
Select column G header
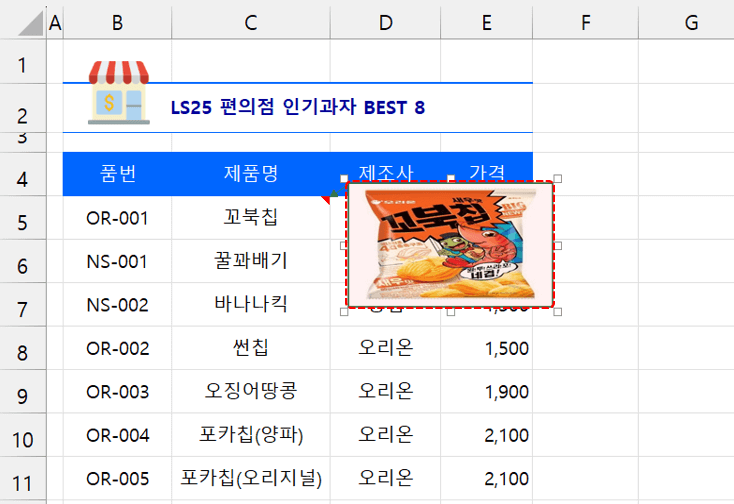click(686, 22)
